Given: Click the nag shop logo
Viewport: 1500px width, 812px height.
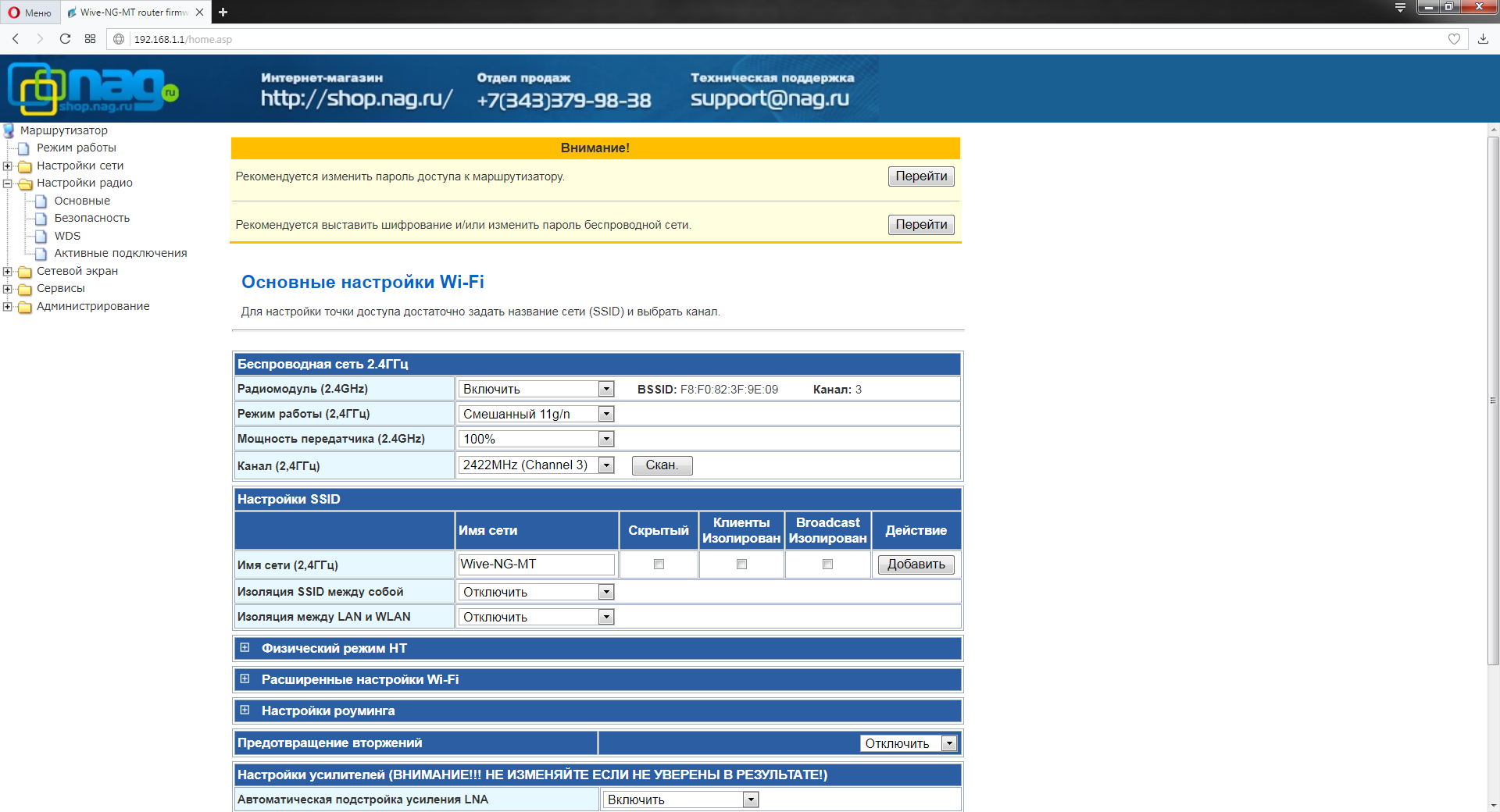Looking at the screenshot, I should point(93,88).
